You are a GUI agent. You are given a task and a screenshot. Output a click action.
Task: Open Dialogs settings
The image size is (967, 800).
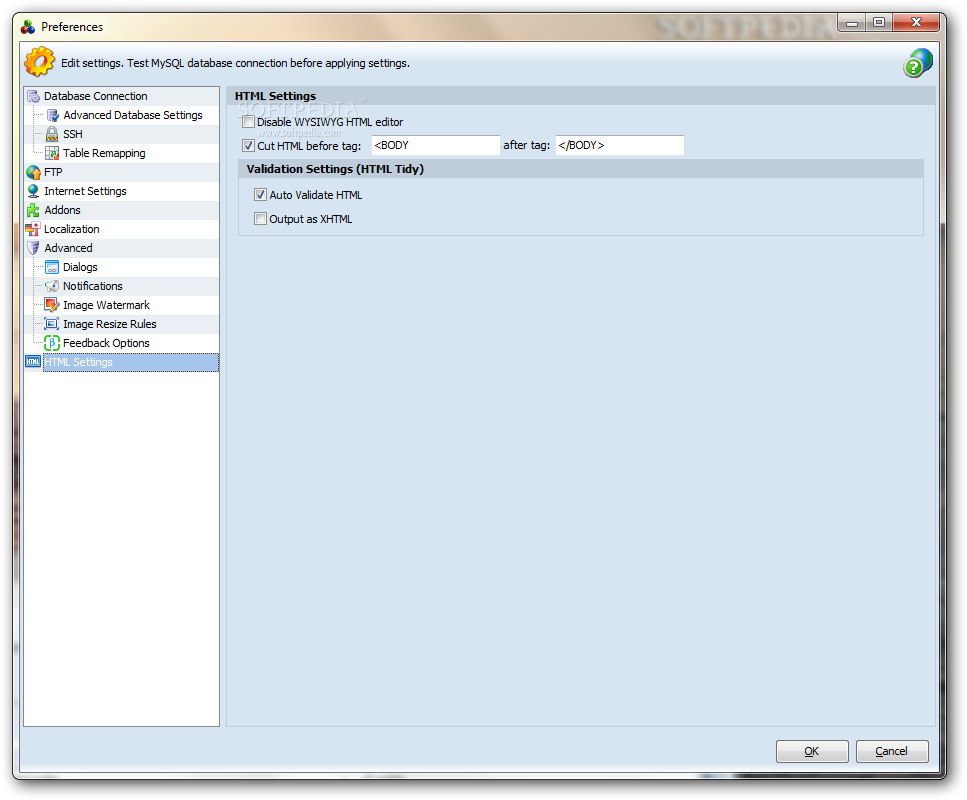[x=80, y=267]
